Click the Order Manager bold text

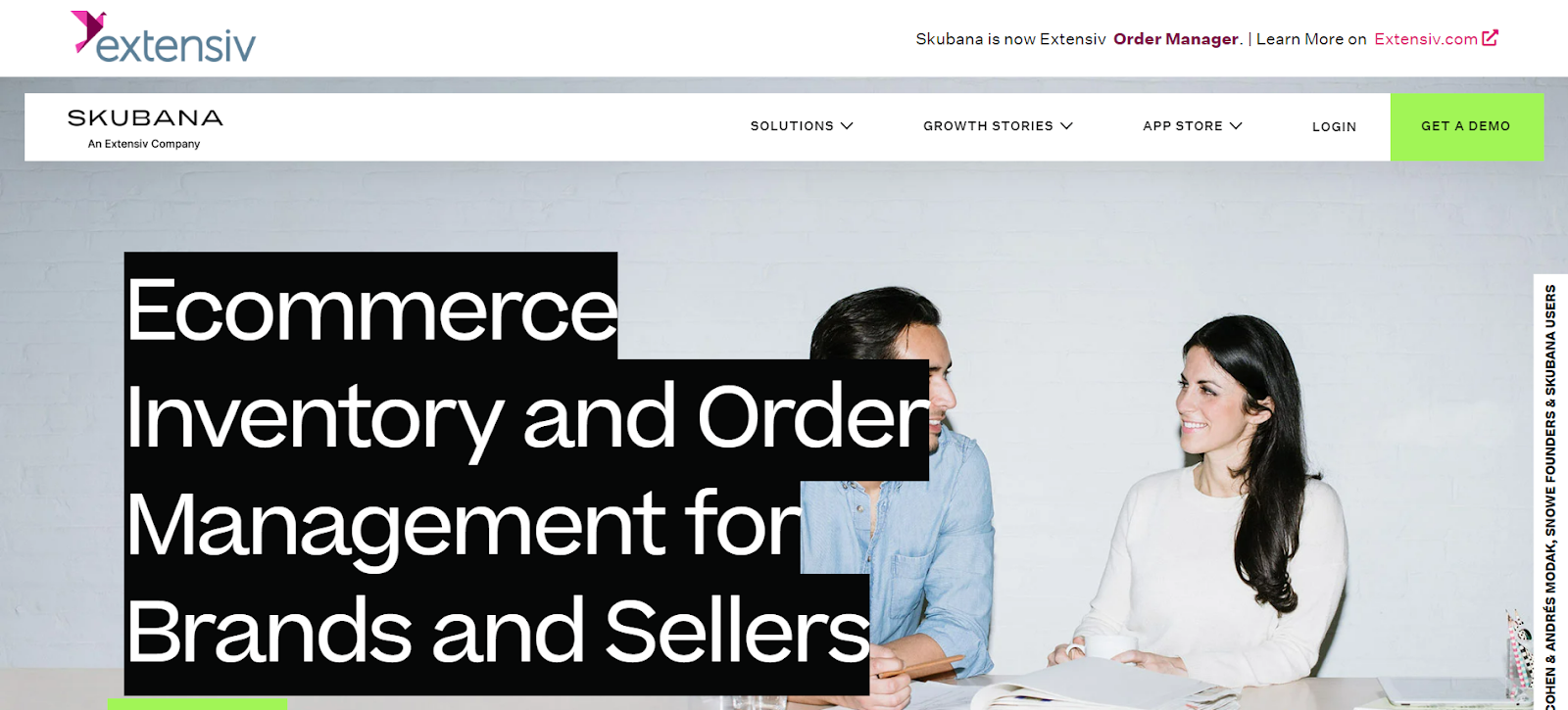pos(1176,39)
